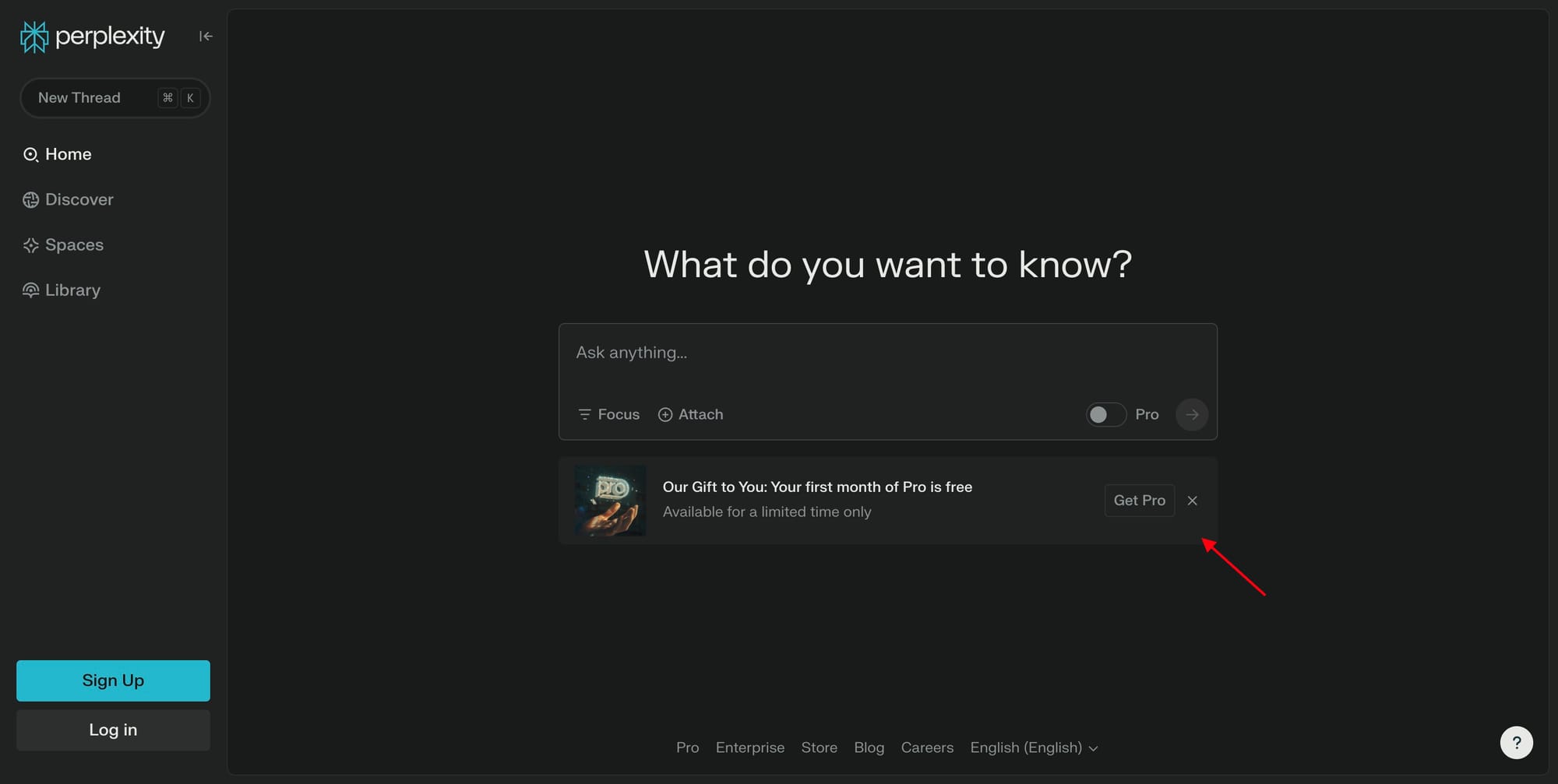Image resolution: width=1558 pixels, height=784 pixels.
Task: Click the Sign Up button
Action: 113,680
